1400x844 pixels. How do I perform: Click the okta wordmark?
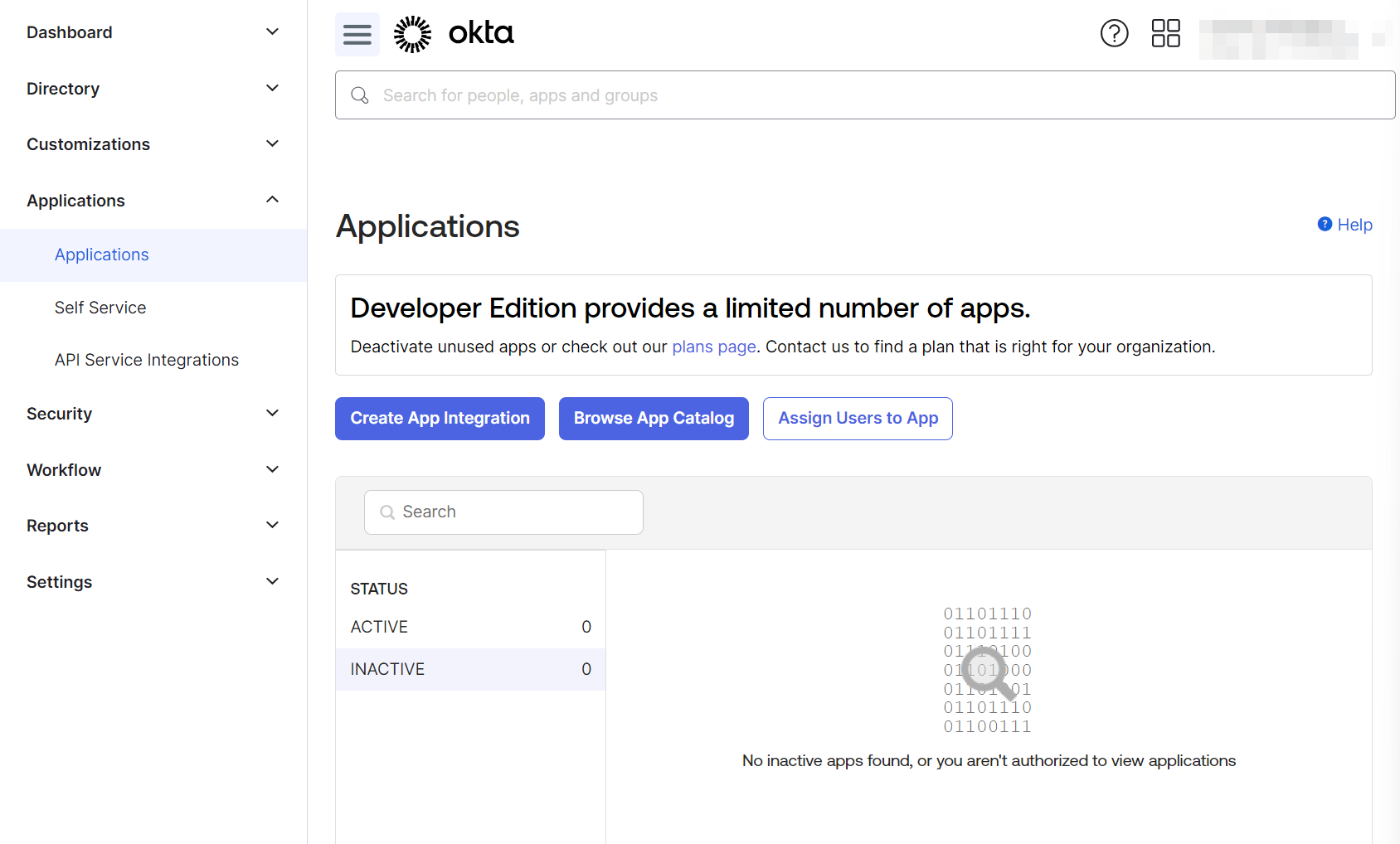481,33
